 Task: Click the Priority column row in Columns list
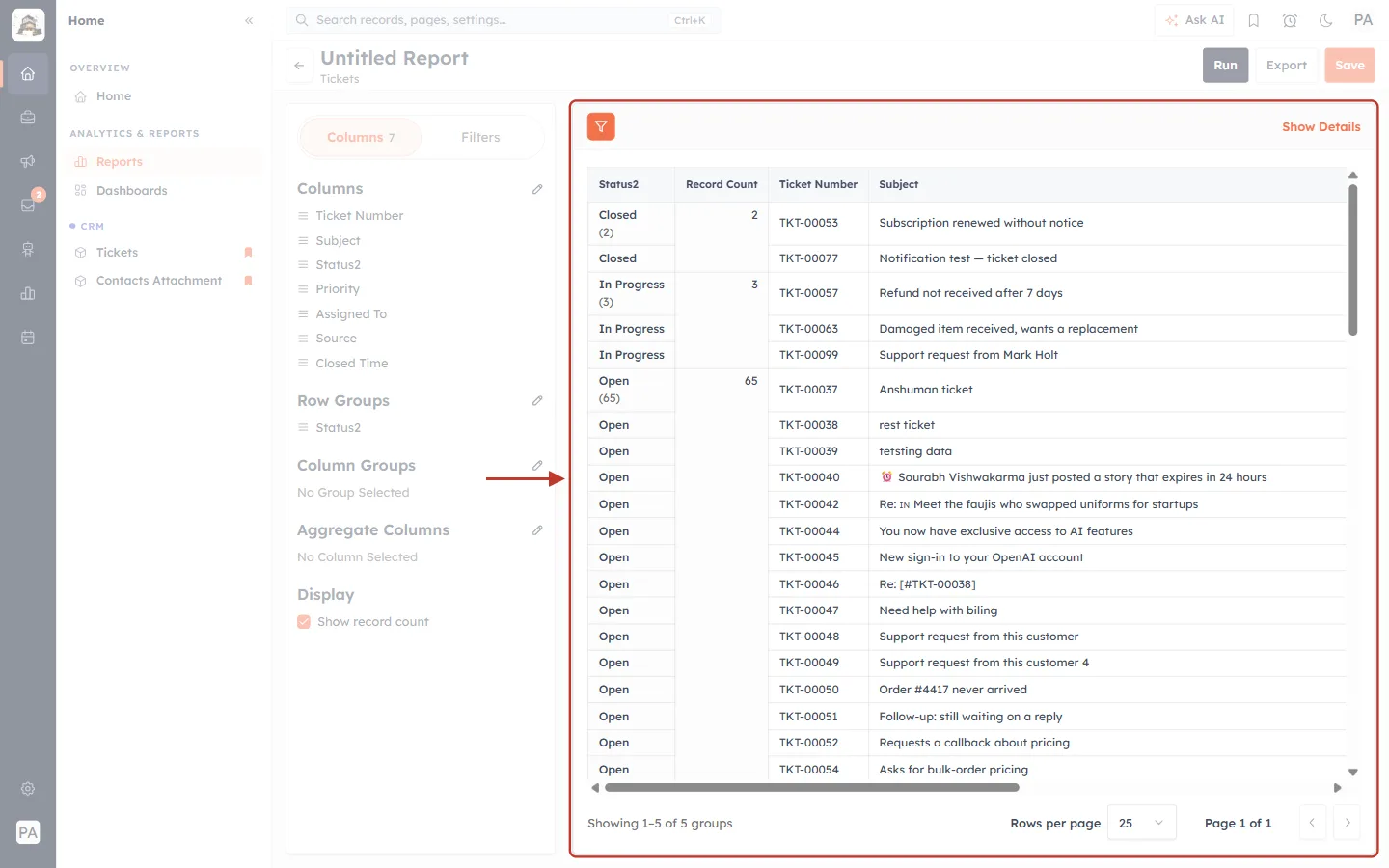[421, 289]
